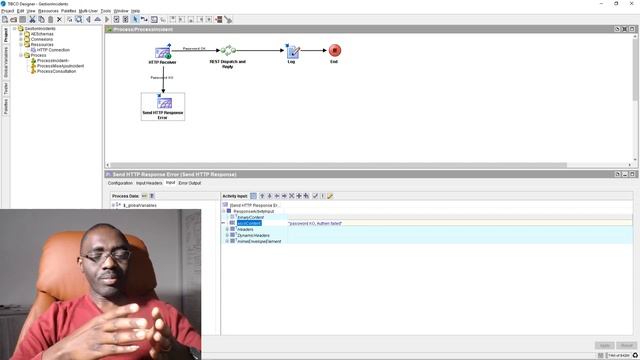
Task: Open the Edit menu
Action: [x=20, y=11]
